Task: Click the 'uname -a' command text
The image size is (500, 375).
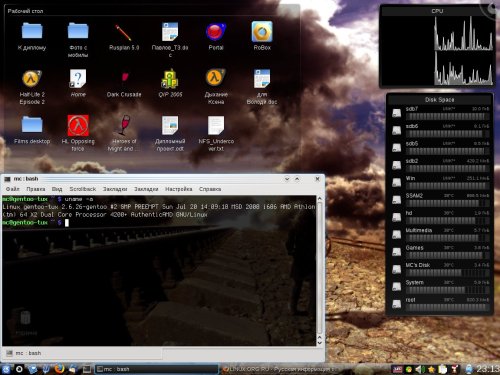Action: click(79, 199)
